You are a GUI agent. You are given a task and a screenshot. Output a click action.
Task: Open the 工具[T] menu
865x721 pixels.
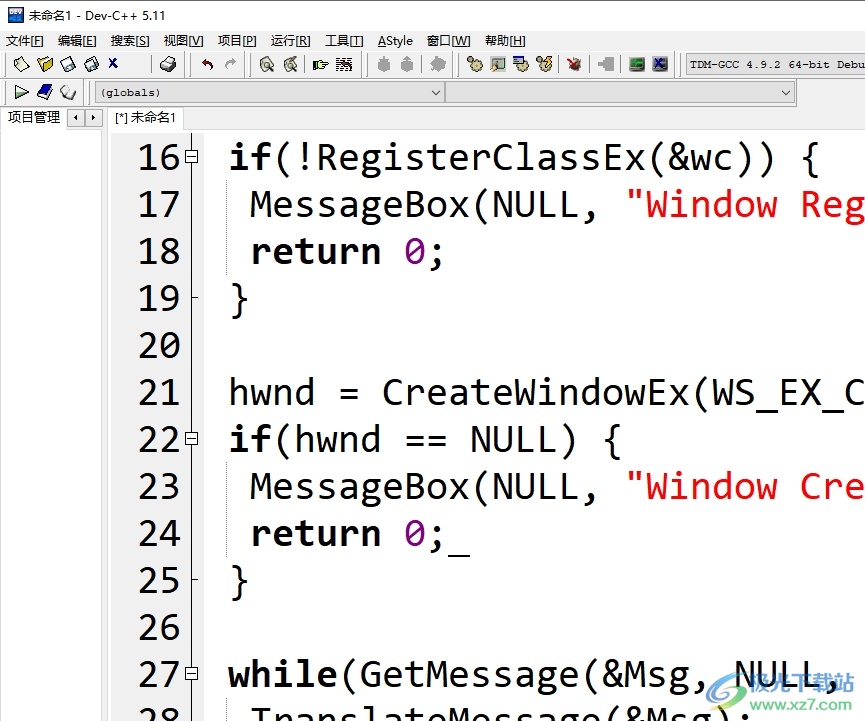[x=344, y=41]
